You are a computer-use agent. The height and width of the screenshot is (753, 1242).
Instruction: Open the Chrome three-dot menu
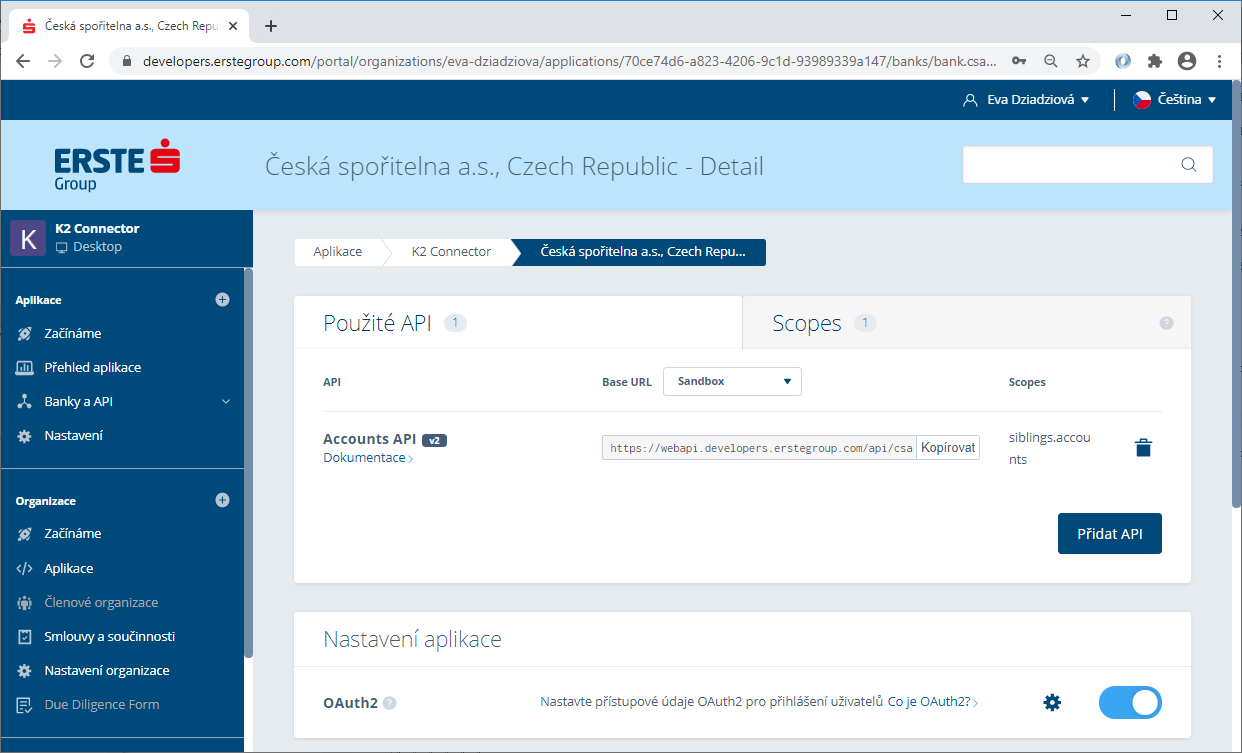(x=1219, y=61)
